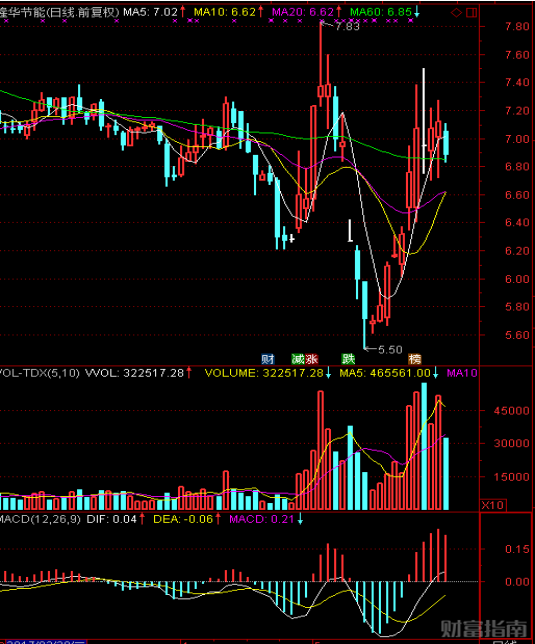
Task: Click the chart title with 日线.前复权 period
Action: pos(60,12)
